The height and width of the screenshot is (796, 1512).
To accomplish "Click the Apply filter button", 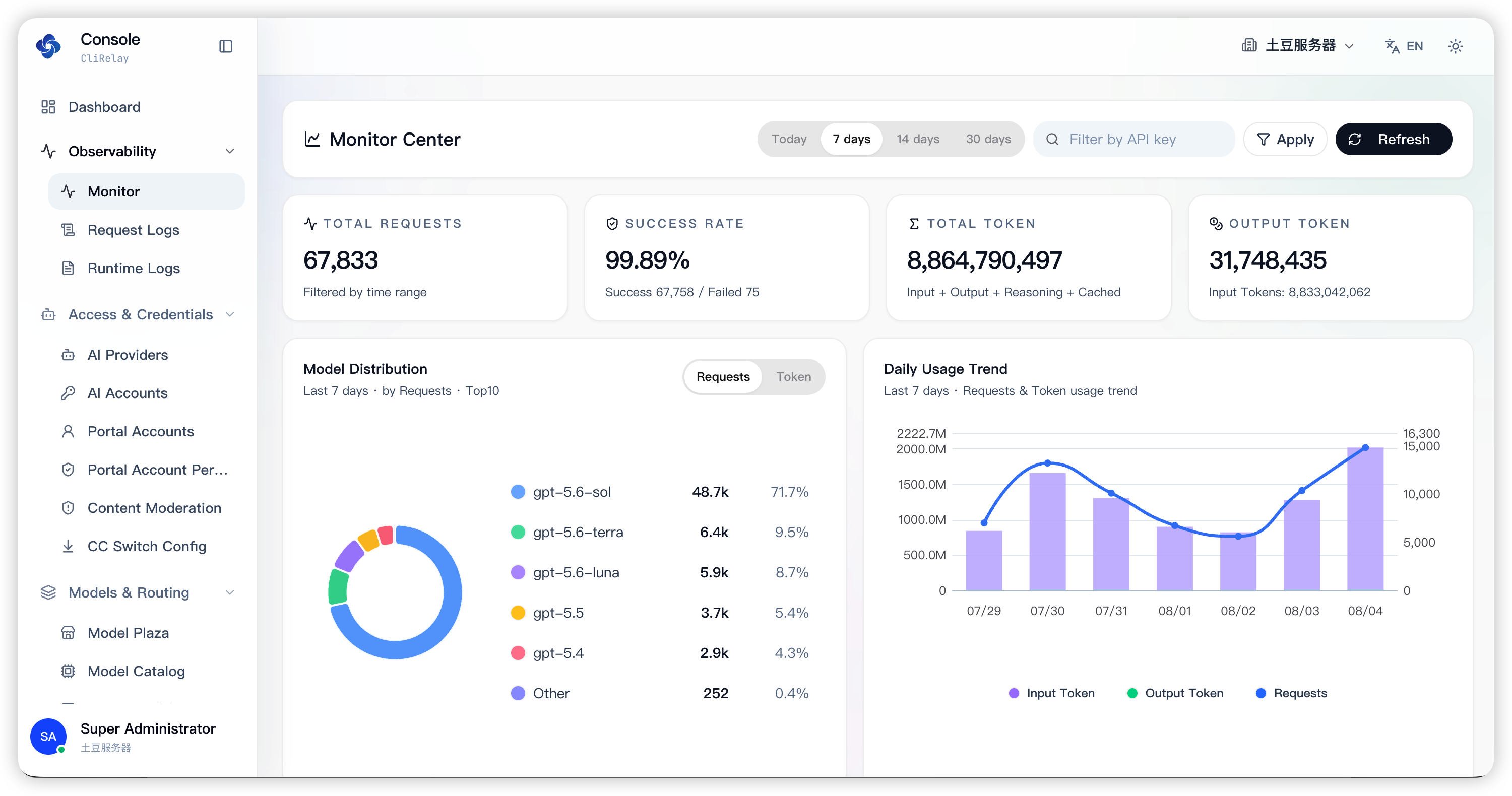I will pos(1285,139).
